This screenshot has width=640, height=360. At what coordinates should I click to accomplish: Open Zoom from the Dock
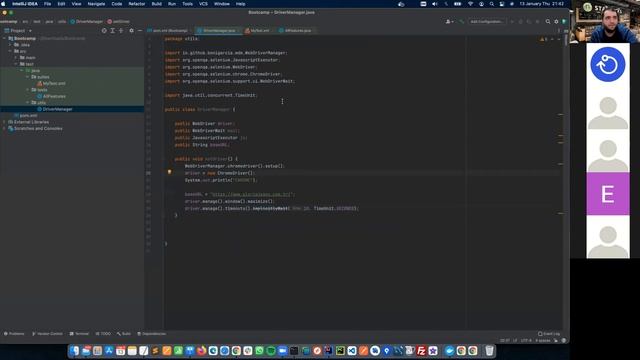282,351
